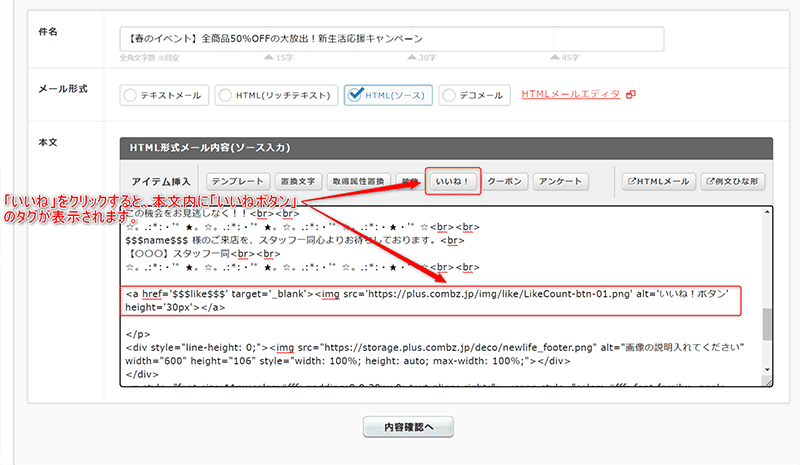Click the partially hidden button before いいね！
Image resolution: width=800 pixels, height=465 pixels.
pyautogui.click(x=408, y=182)
